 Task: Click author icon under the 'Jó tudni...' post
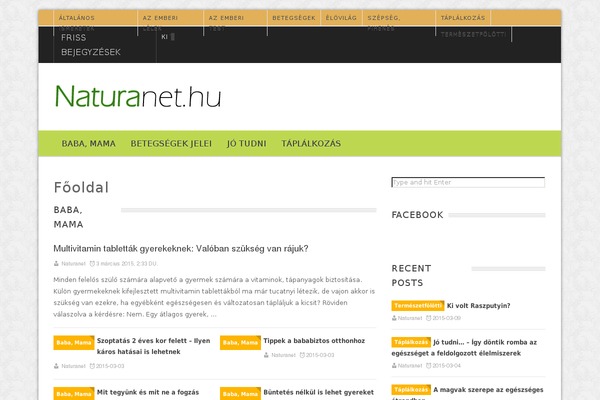pos(394,366)
